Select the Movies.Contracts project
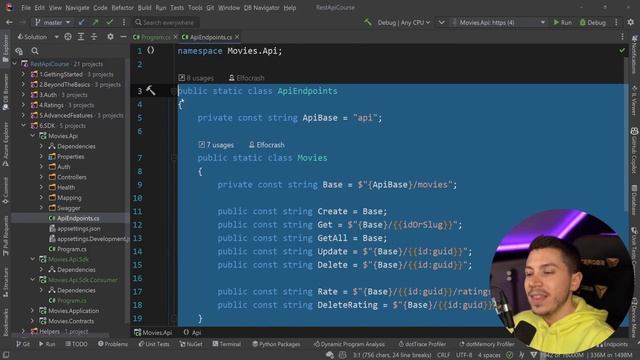Viewport: 640px width, 360px height. pos(71,321)
